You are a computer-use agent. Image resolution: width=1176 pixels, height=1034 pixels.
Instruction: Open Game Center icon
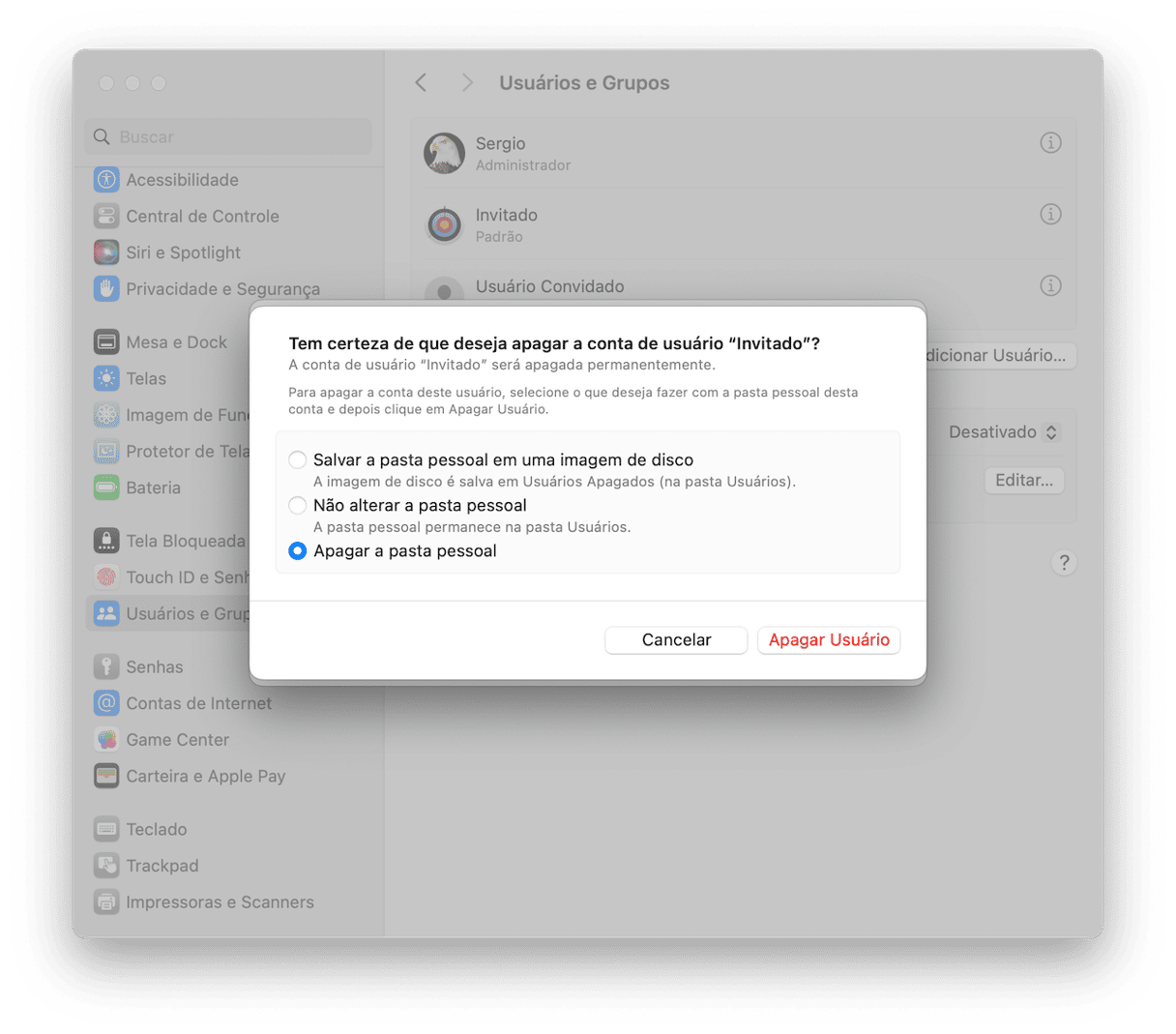(x=106, y=740)
